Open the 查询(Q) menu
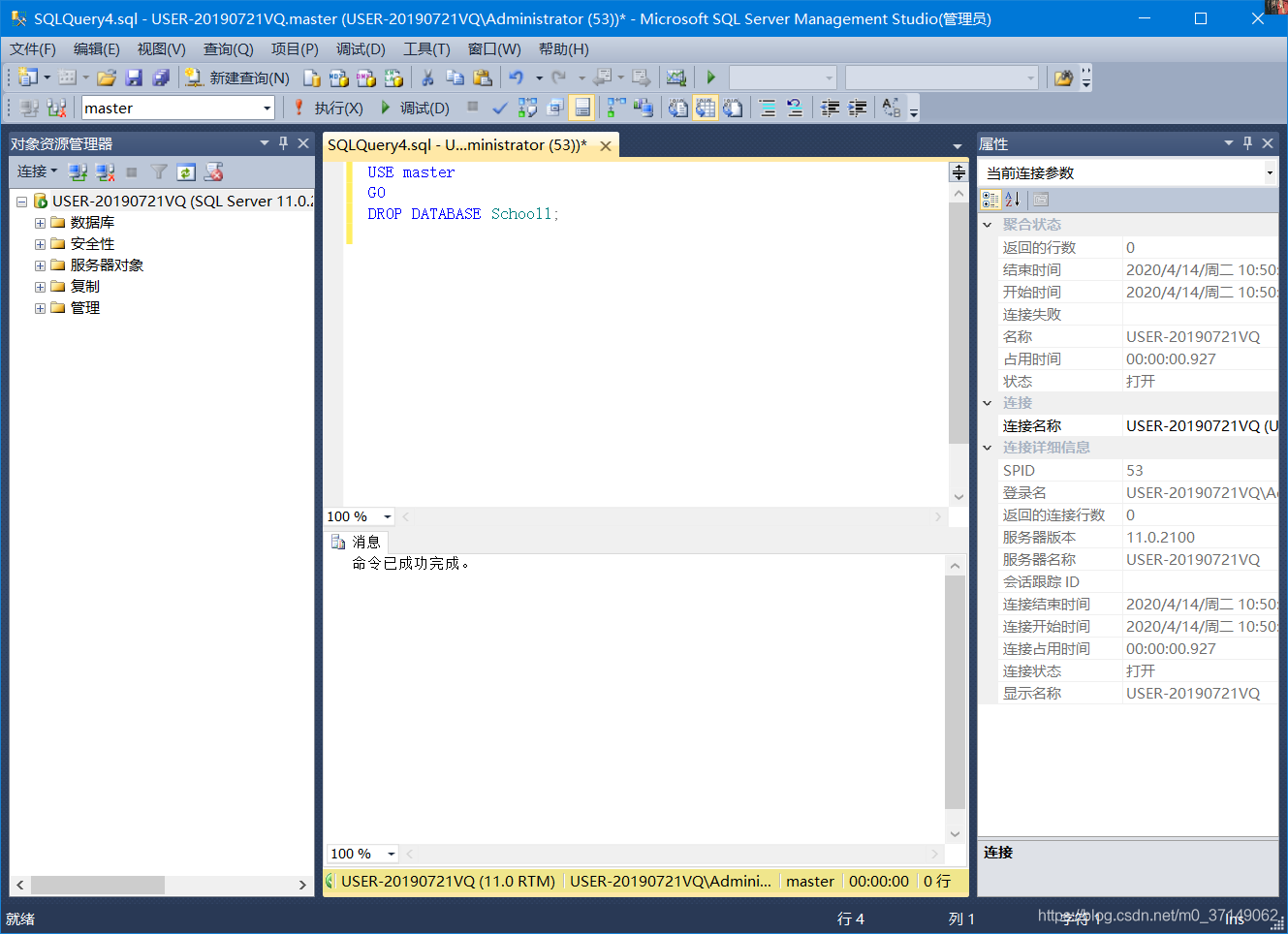 [x=229, y=49]
